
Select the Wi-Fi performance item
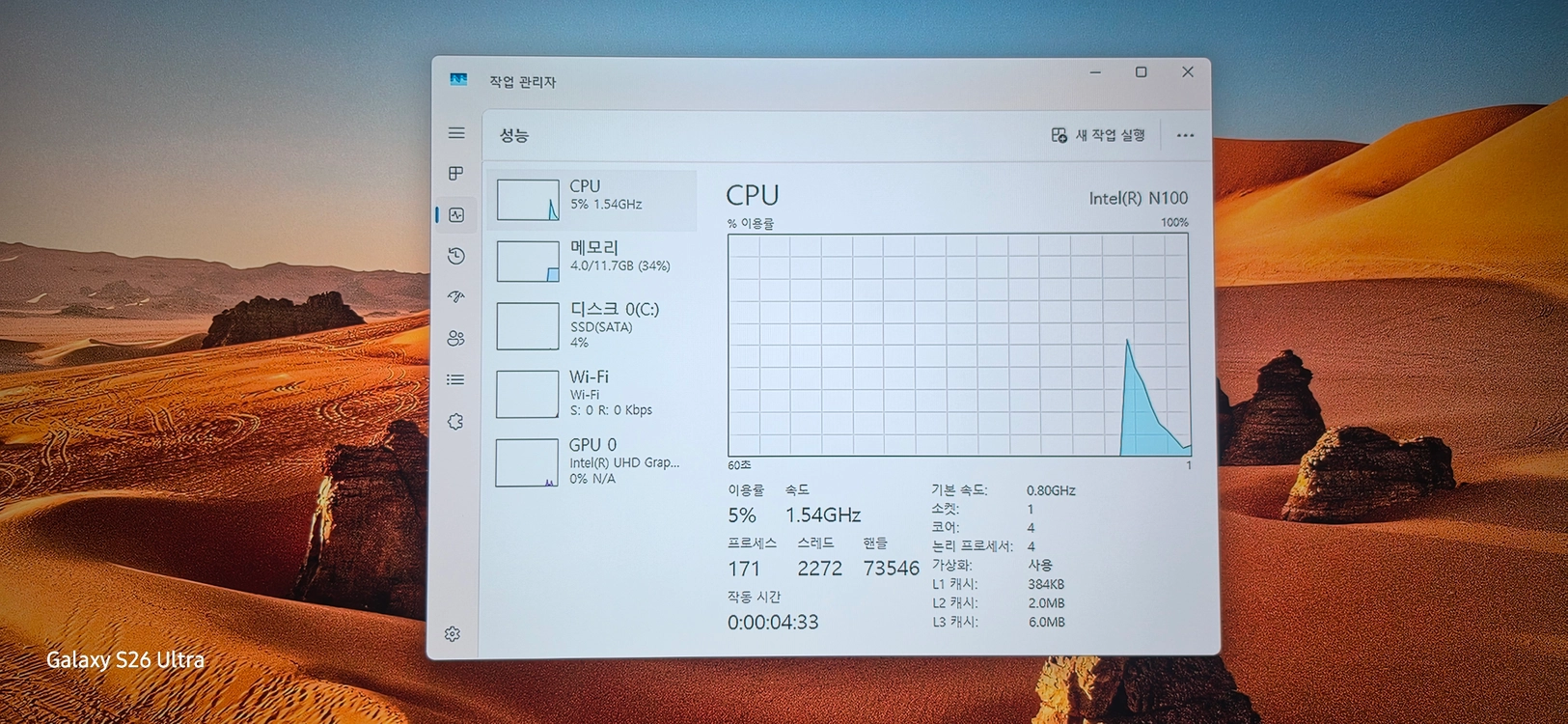[592, 393]
